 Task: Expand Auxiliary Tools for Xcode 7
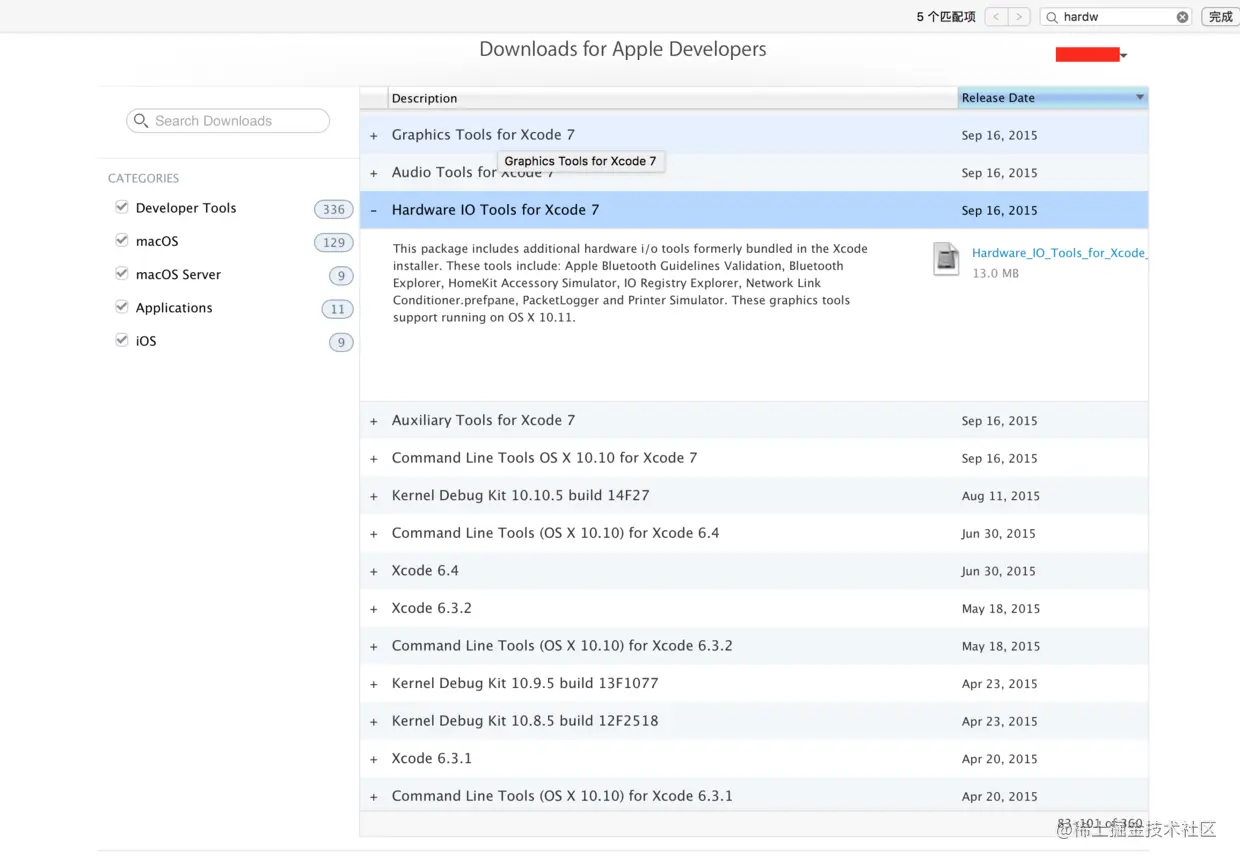click(374, 421)
